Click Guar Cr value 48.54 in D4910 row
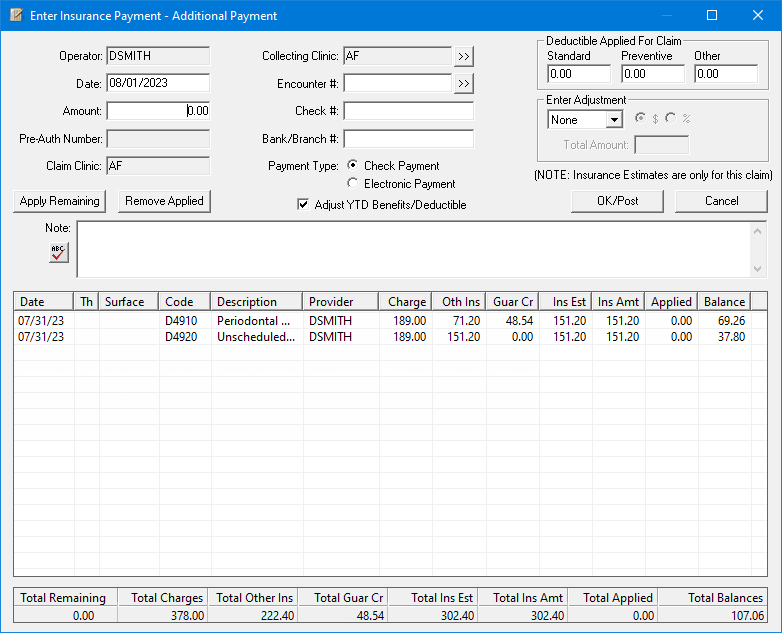The height and width of the screenshot is (633, 782). pyautogui.click(x=519, y=321)
